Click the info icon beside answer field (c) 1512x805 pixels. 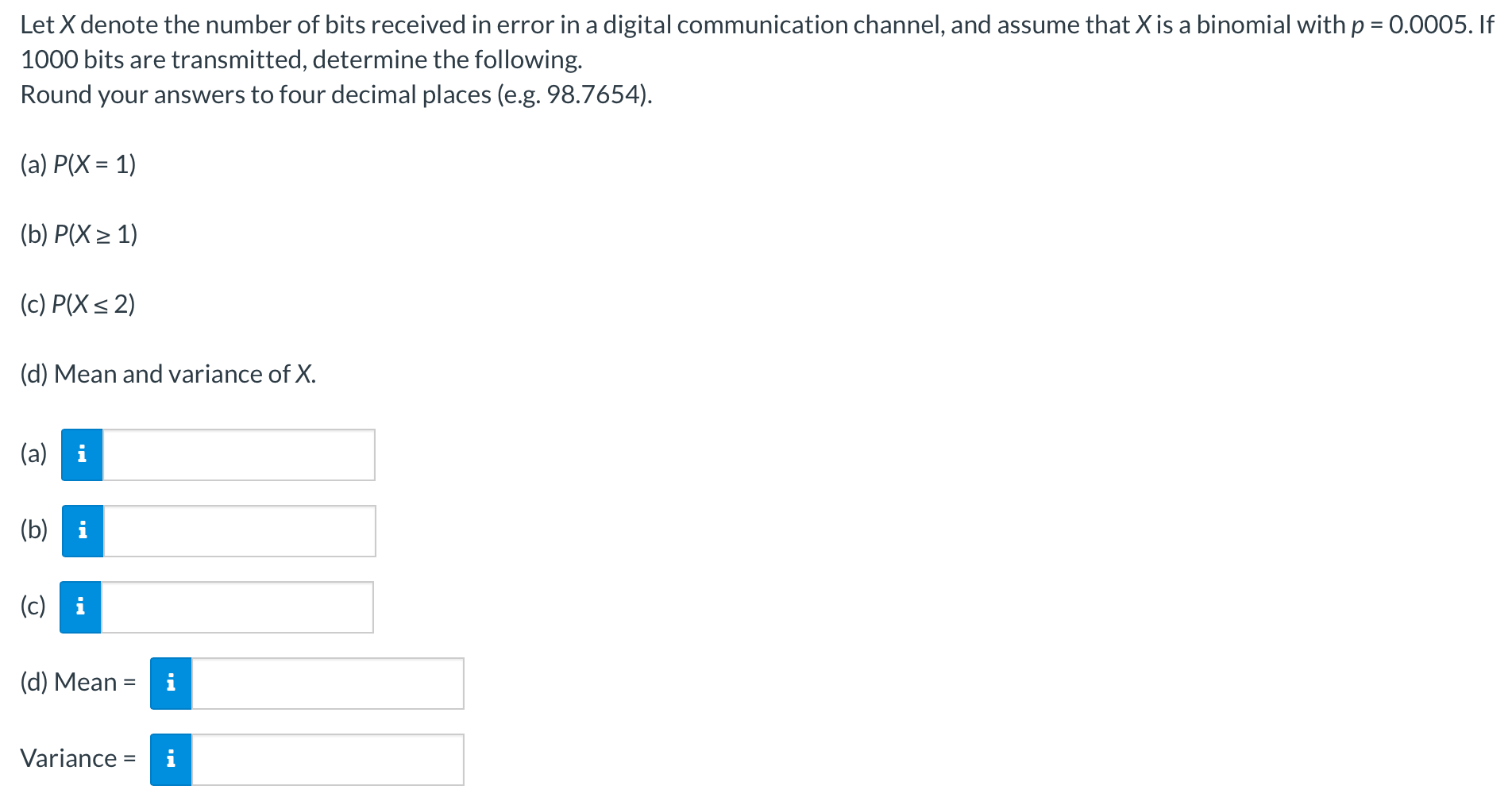(x=80, y=607)
